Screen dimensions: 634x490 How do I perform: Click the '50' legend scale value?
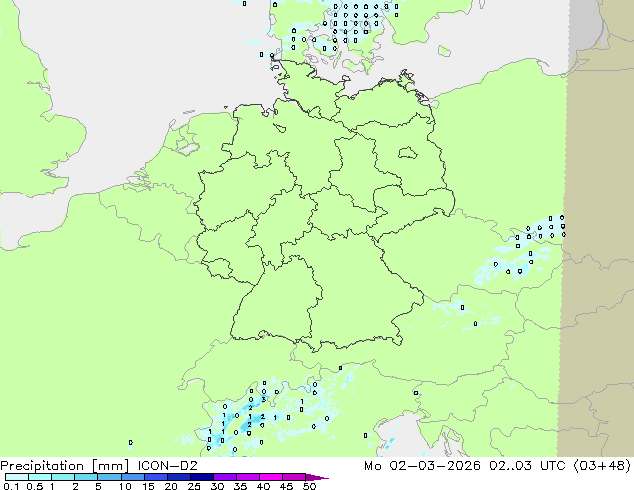[309, 486]
